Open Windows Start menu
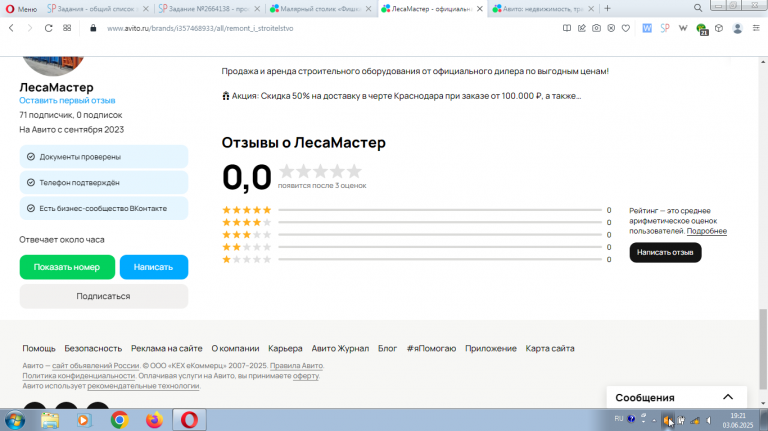Viewport: 768px width, 431px height. [15, 420]
